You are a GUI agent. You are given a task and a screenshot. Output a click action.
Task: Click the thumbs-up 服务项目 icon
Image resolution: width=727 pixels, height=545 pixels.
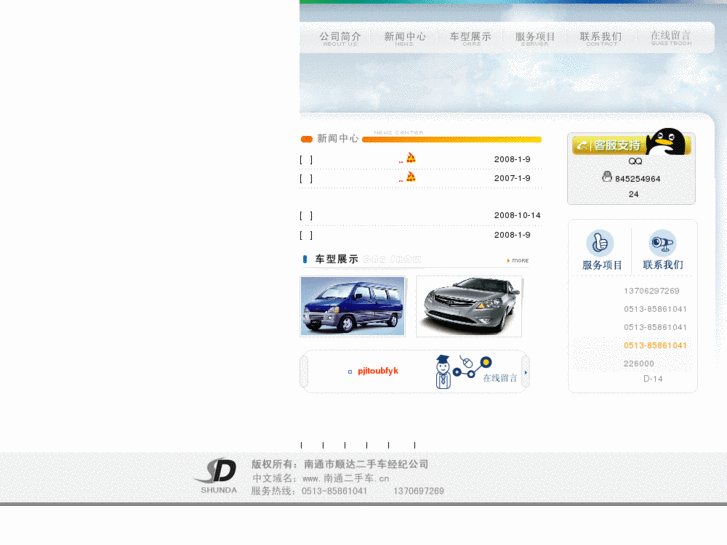[x=600, y=243]
